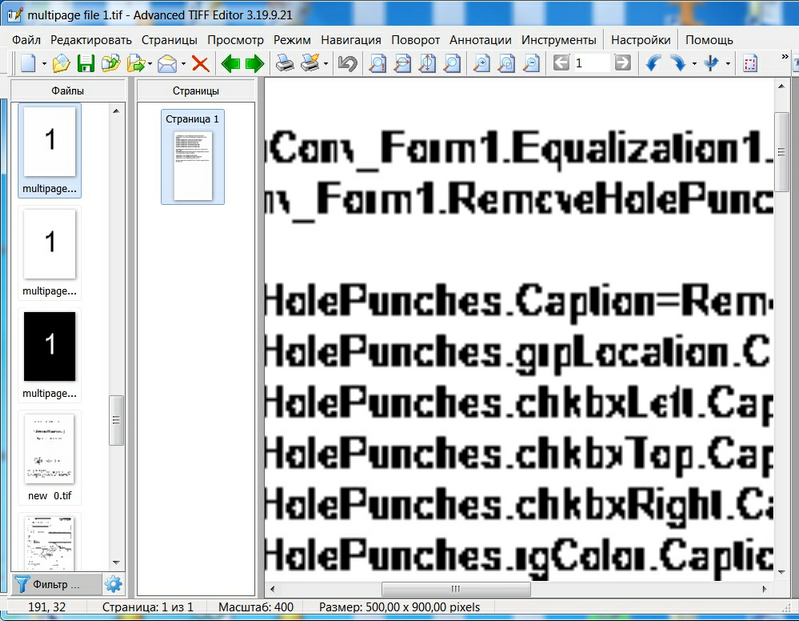Click the Zoom selection magnifier icon

point(506,64)
